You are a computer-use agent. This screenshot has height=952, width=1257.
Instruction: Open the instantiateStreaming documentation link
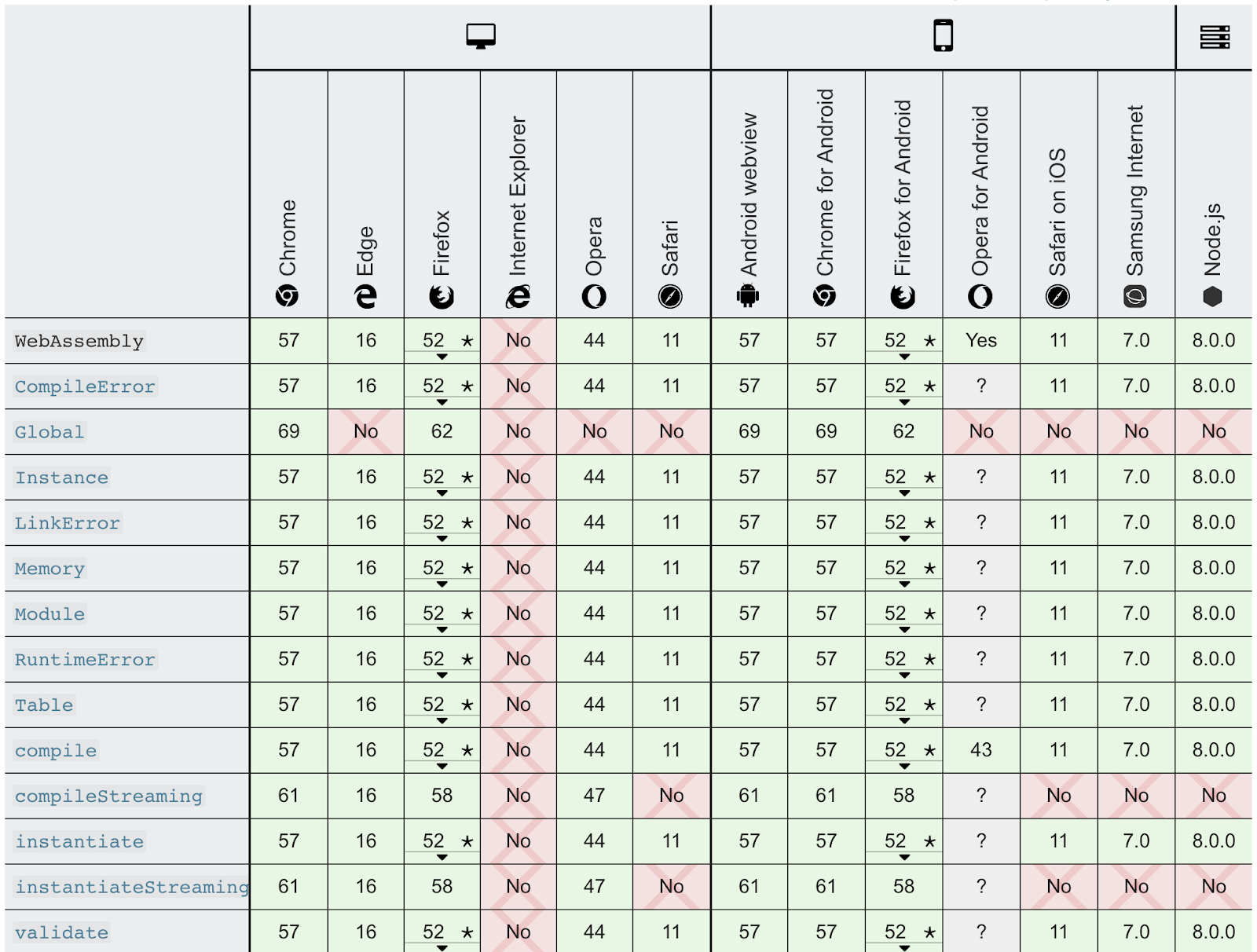click(x=132, y=888)
